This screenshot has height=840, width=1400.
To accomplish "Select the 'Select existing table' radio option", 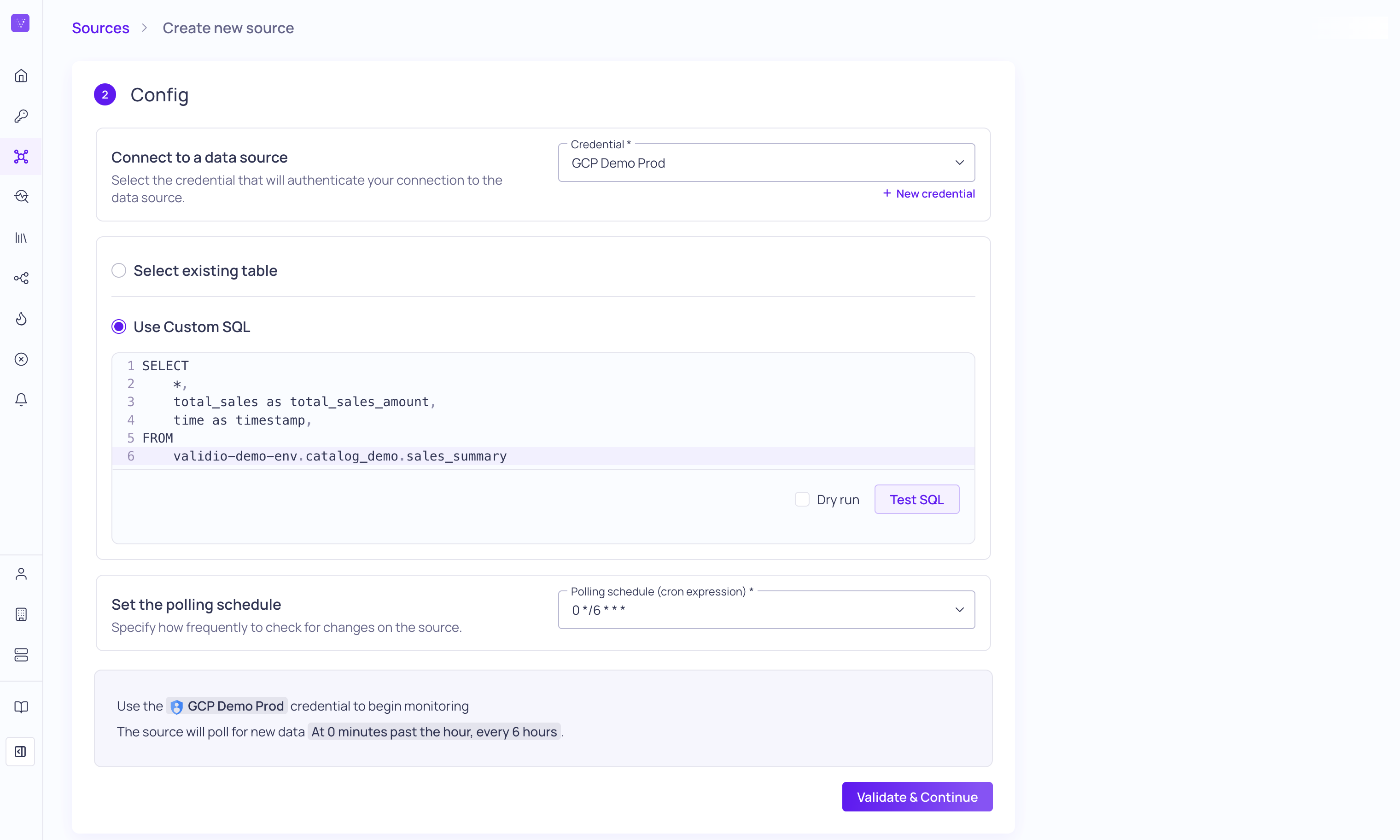I will click(119, 271).
